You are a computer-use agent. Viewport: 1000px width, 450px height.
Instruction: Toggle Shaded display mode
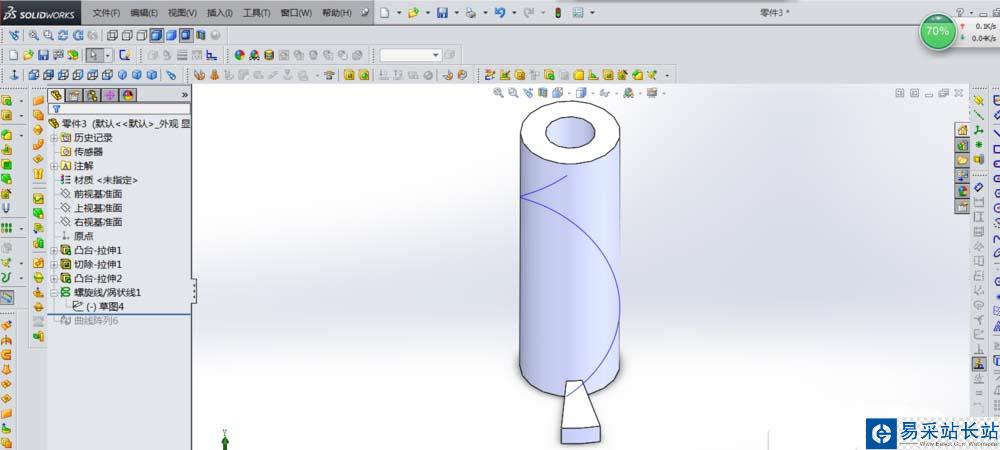coord(171,36)
